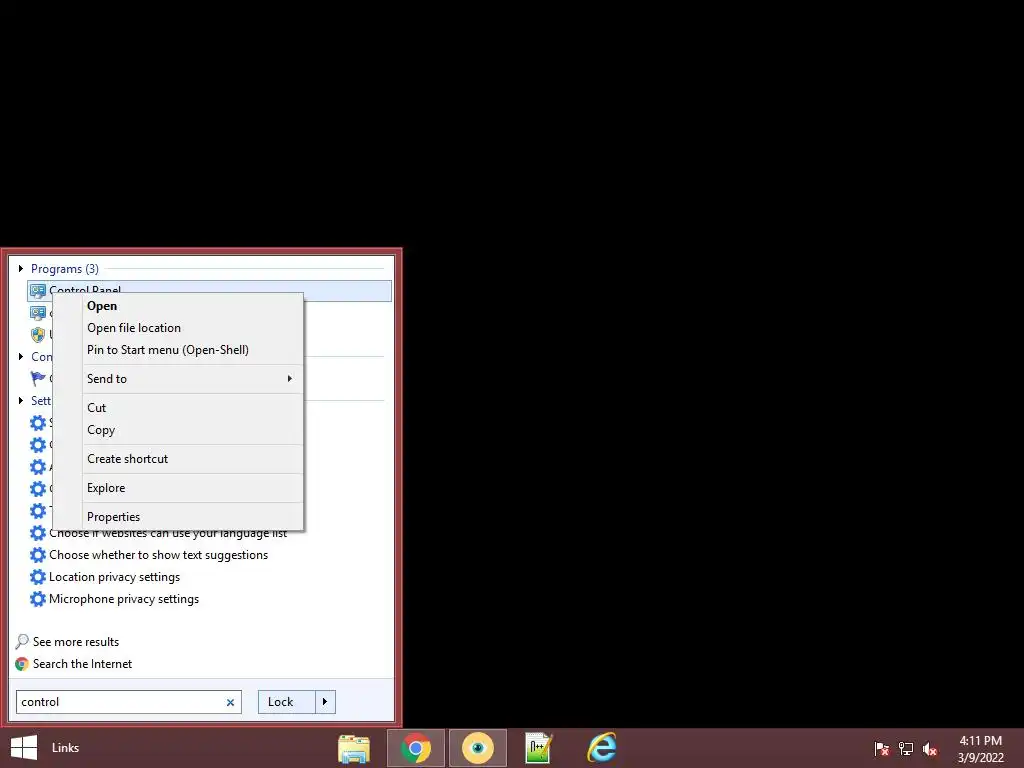Launch Google Chrome from the taskbar
Viewport: 1024px width, 768px height.
pos(416,748)
